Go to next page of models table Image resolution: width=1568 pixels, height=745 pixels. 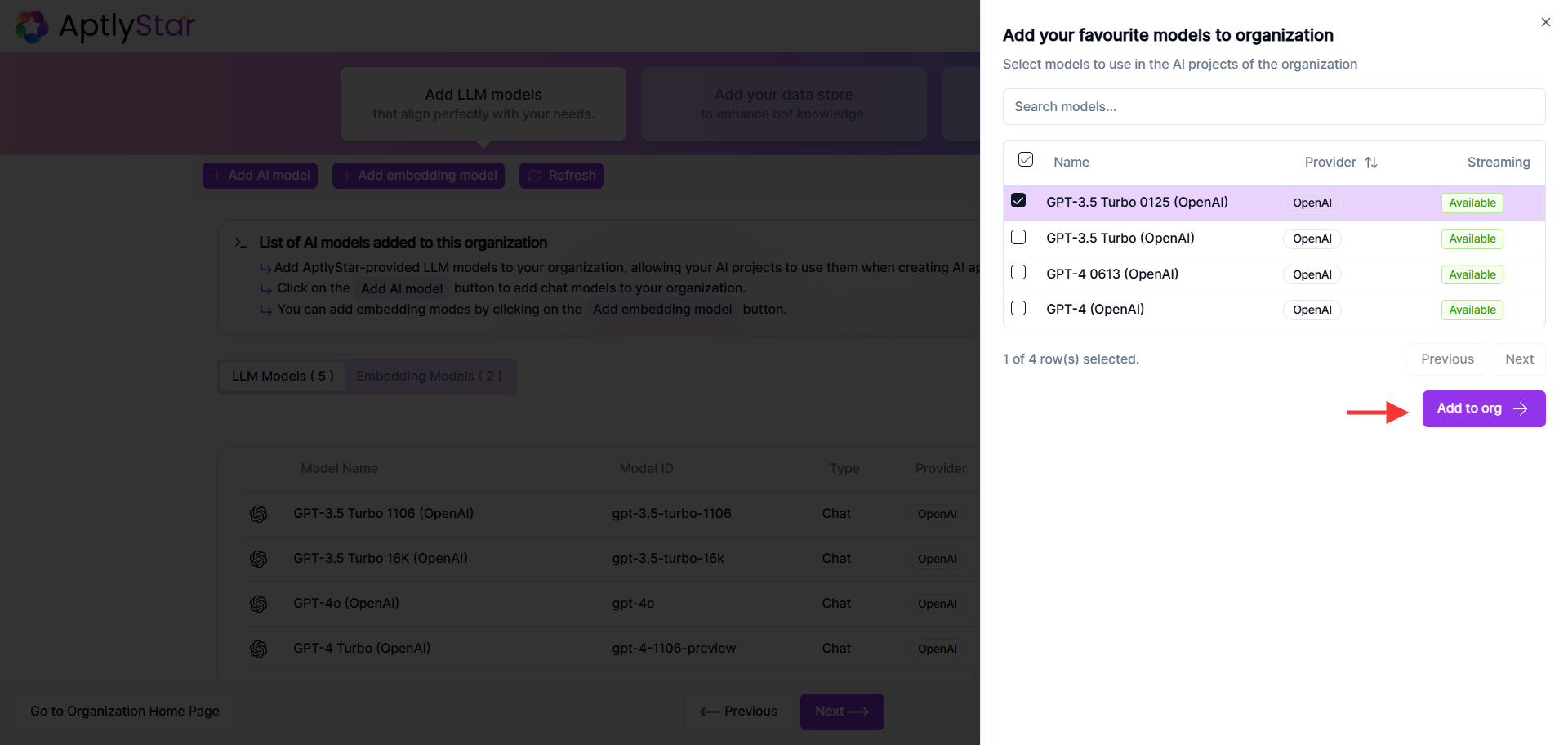[x=1519, y=359]
